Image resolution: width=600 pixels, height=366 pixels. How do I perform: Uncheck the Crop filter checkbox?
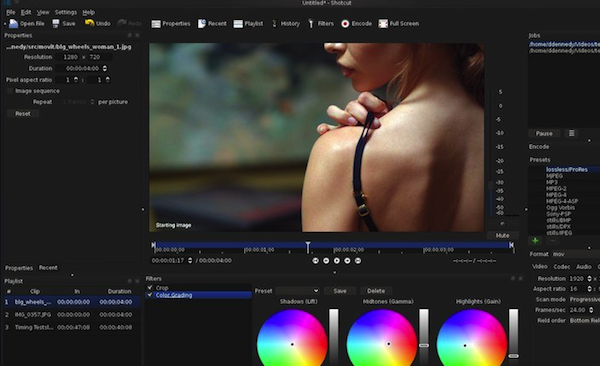click(150, 288)
